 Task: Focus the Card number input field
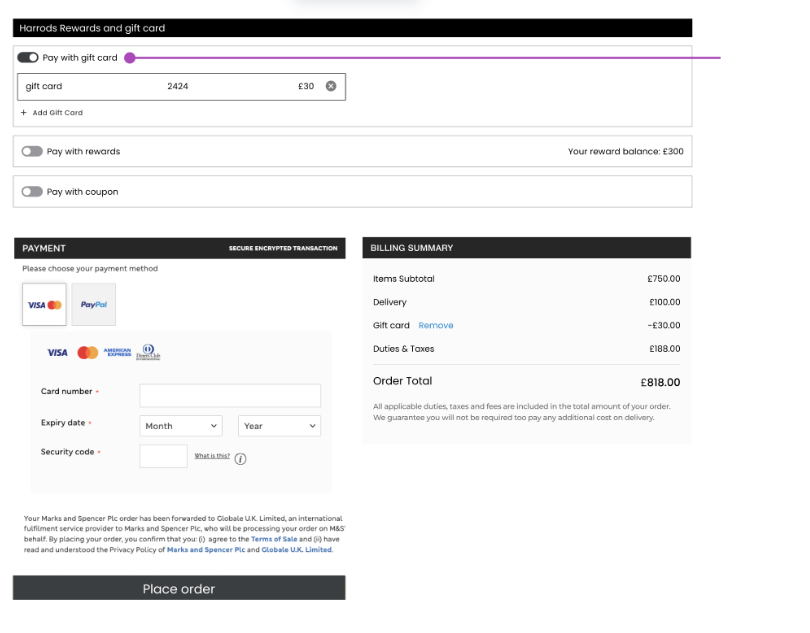tap(230, 395)
